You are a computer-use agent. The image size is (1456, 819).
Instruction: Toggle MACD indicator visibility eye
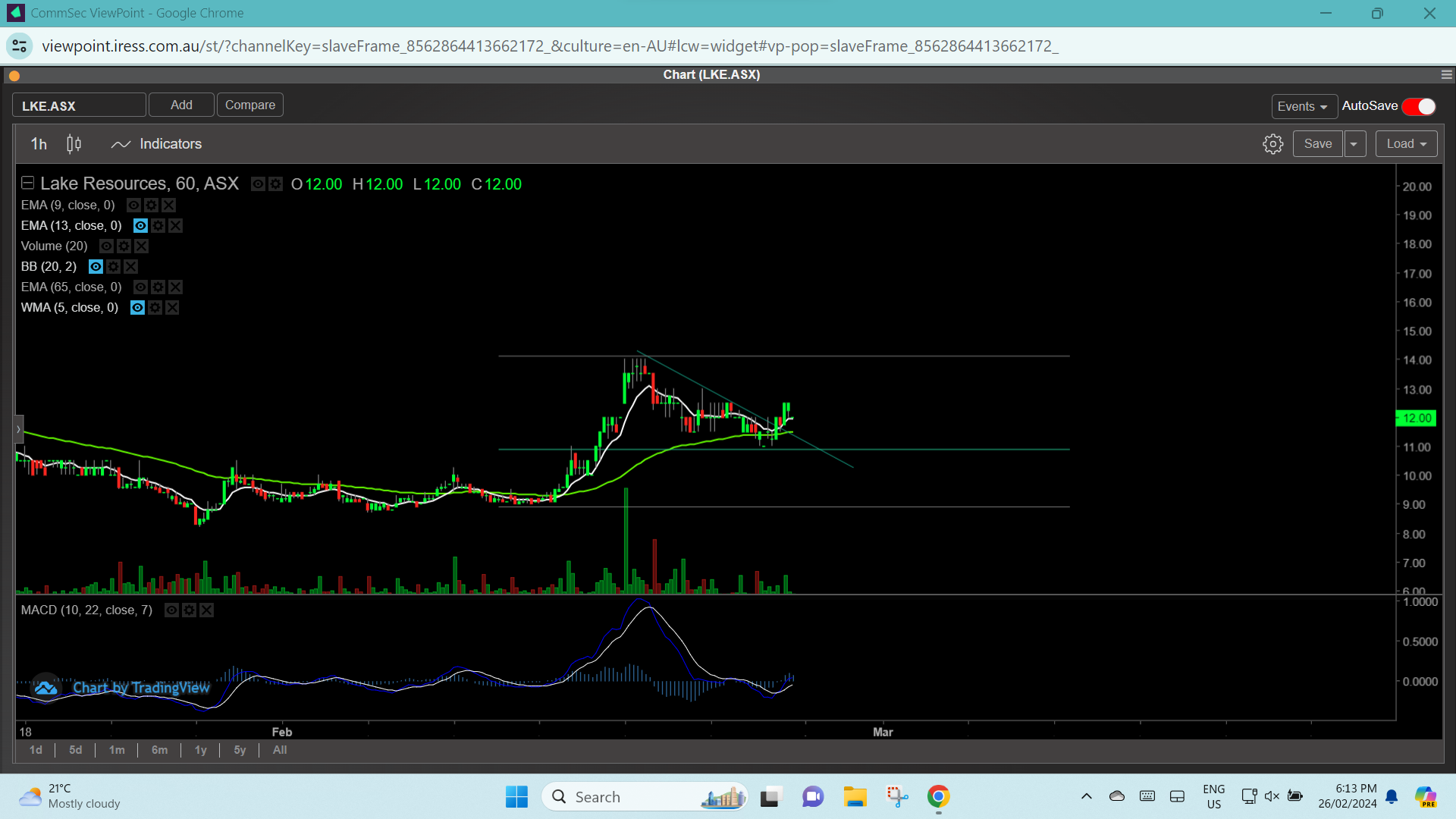coord(171,610)
